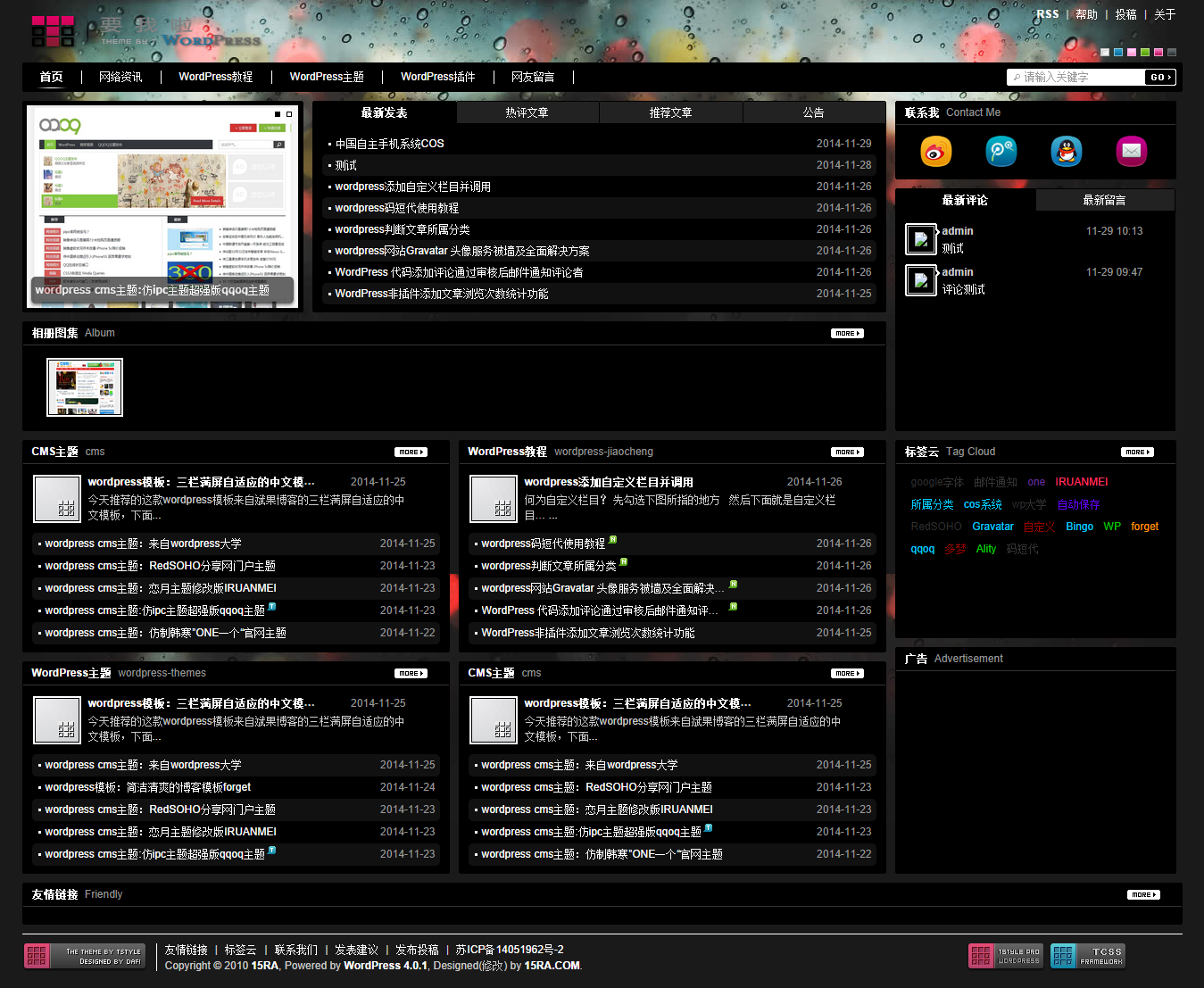Click the pink email envelope icon
The height and width of the screenshot is (988, 1204).
(1131, 152)
